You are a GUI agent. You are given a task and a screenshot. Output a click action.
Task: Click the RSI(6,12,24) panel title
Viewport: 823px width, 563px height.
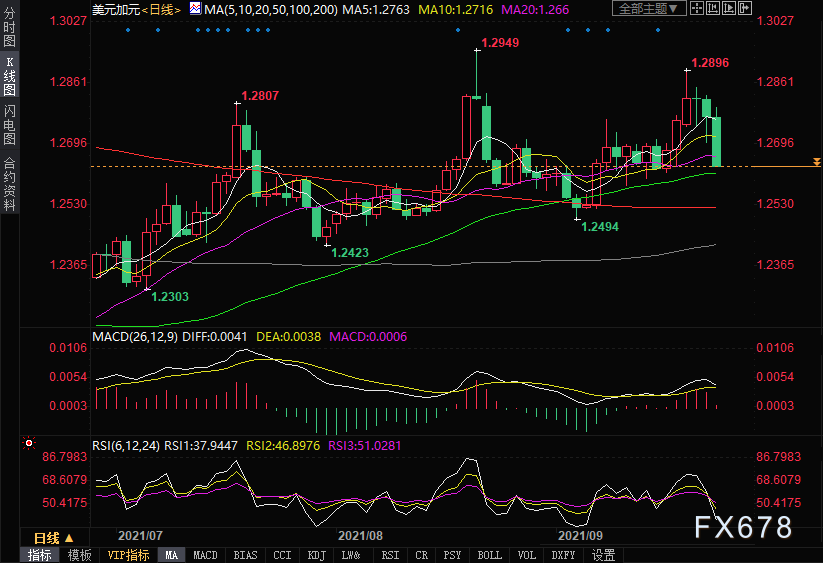coord(126,446)
